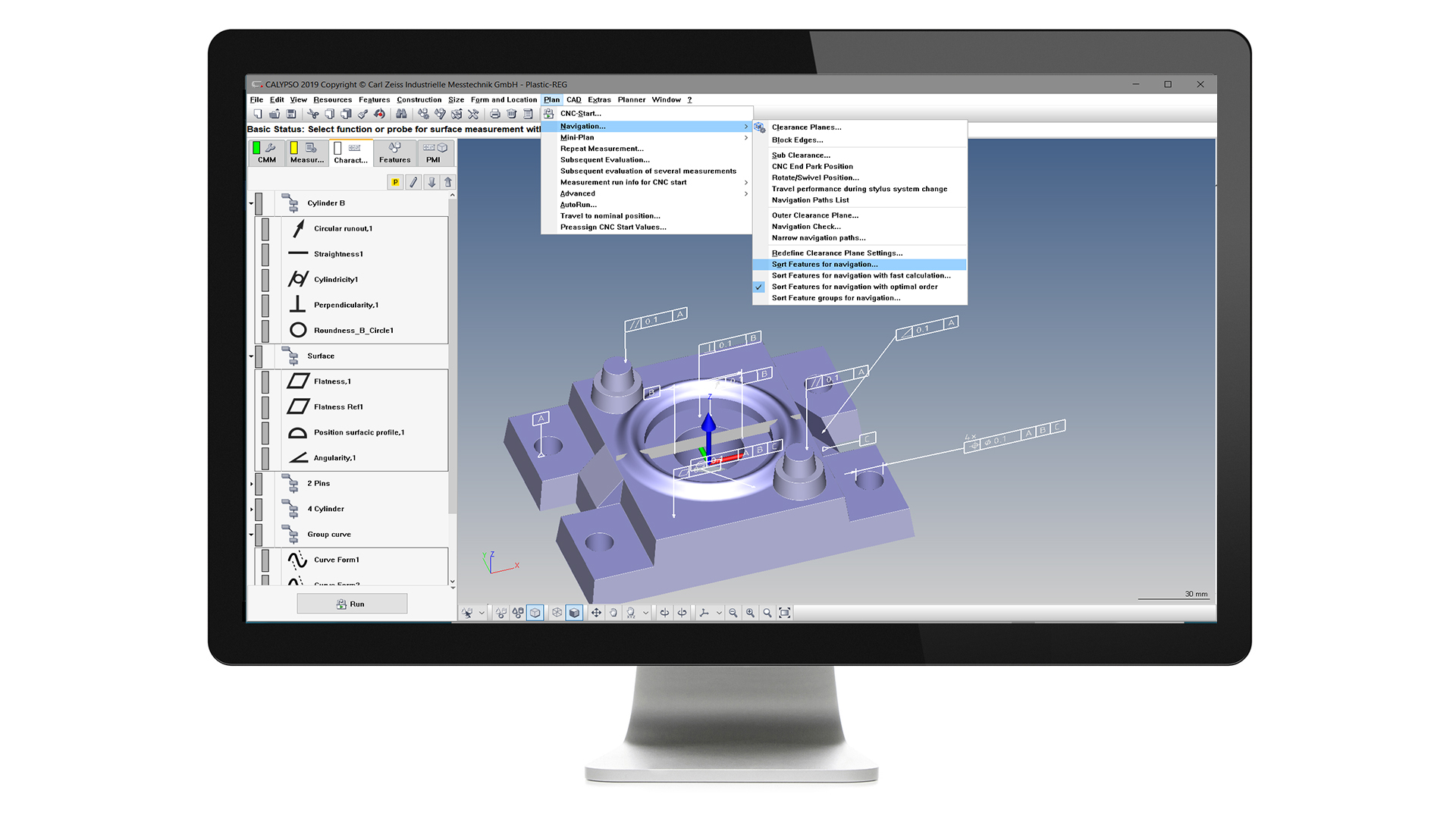Toggle the status bar beside Angularity,1
Image resolution: width=1456 pixels, height=819 pixels.
(x=265, y=458)
